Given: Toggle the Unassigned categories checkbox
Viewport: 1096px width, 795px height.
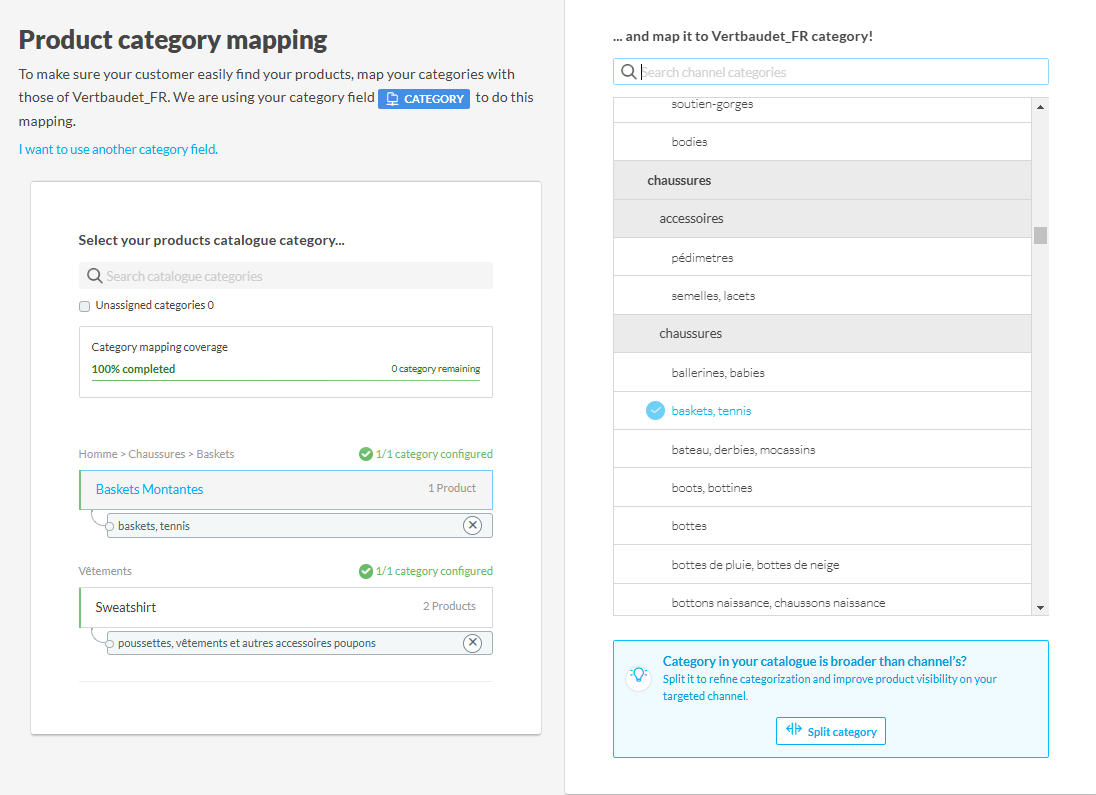Looking at the screenshot, I should (x=85, y=306).
